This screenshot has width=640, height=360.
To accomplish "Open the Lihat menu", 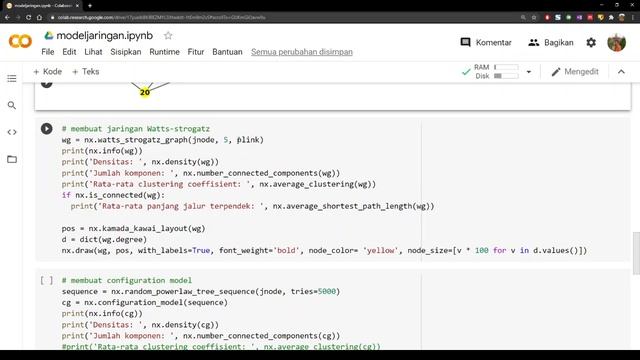I will click(x=93, y=52).
